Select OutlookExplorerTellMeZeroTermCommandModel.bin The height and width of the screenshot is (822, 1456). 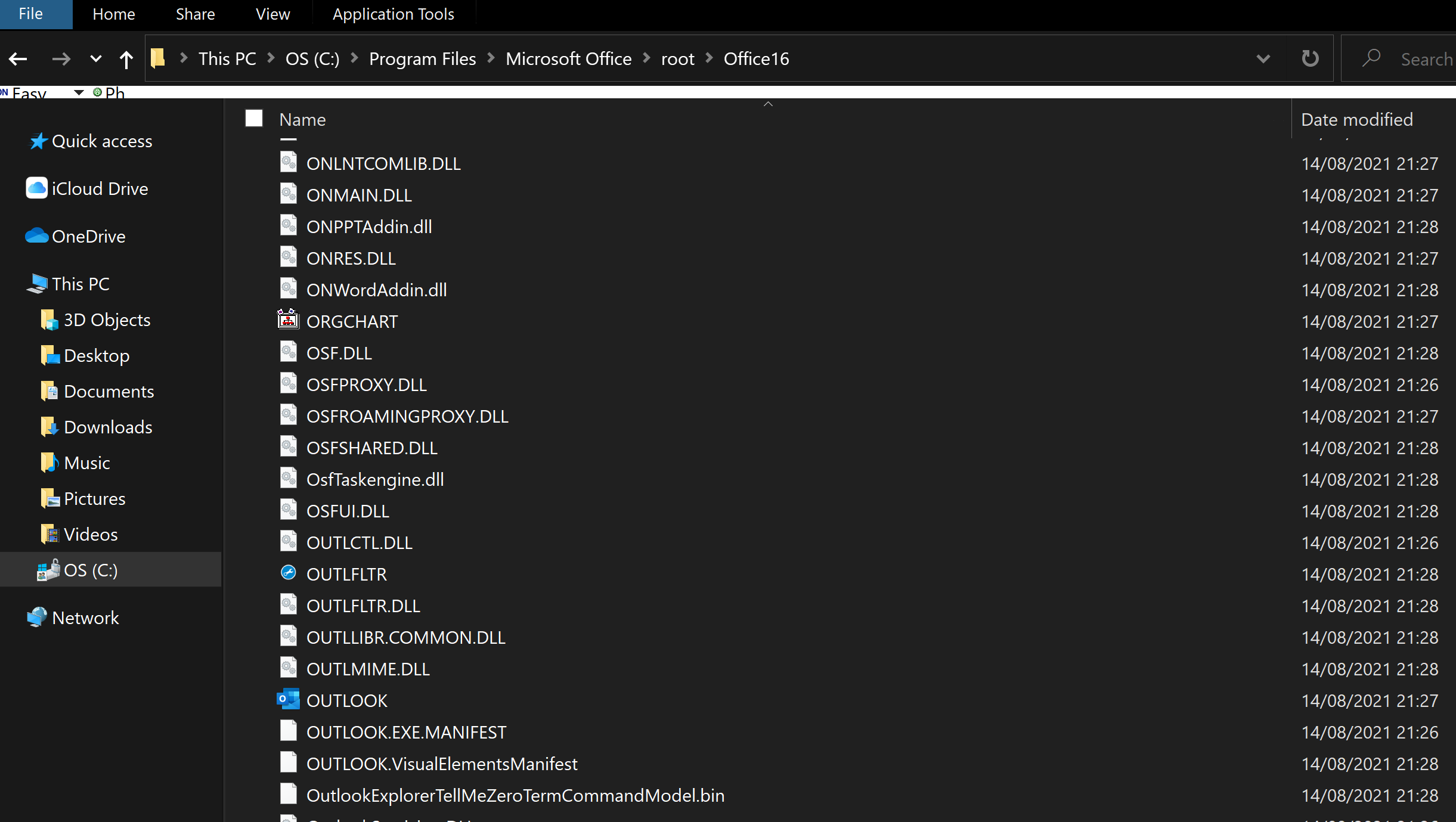coord(515,795)
